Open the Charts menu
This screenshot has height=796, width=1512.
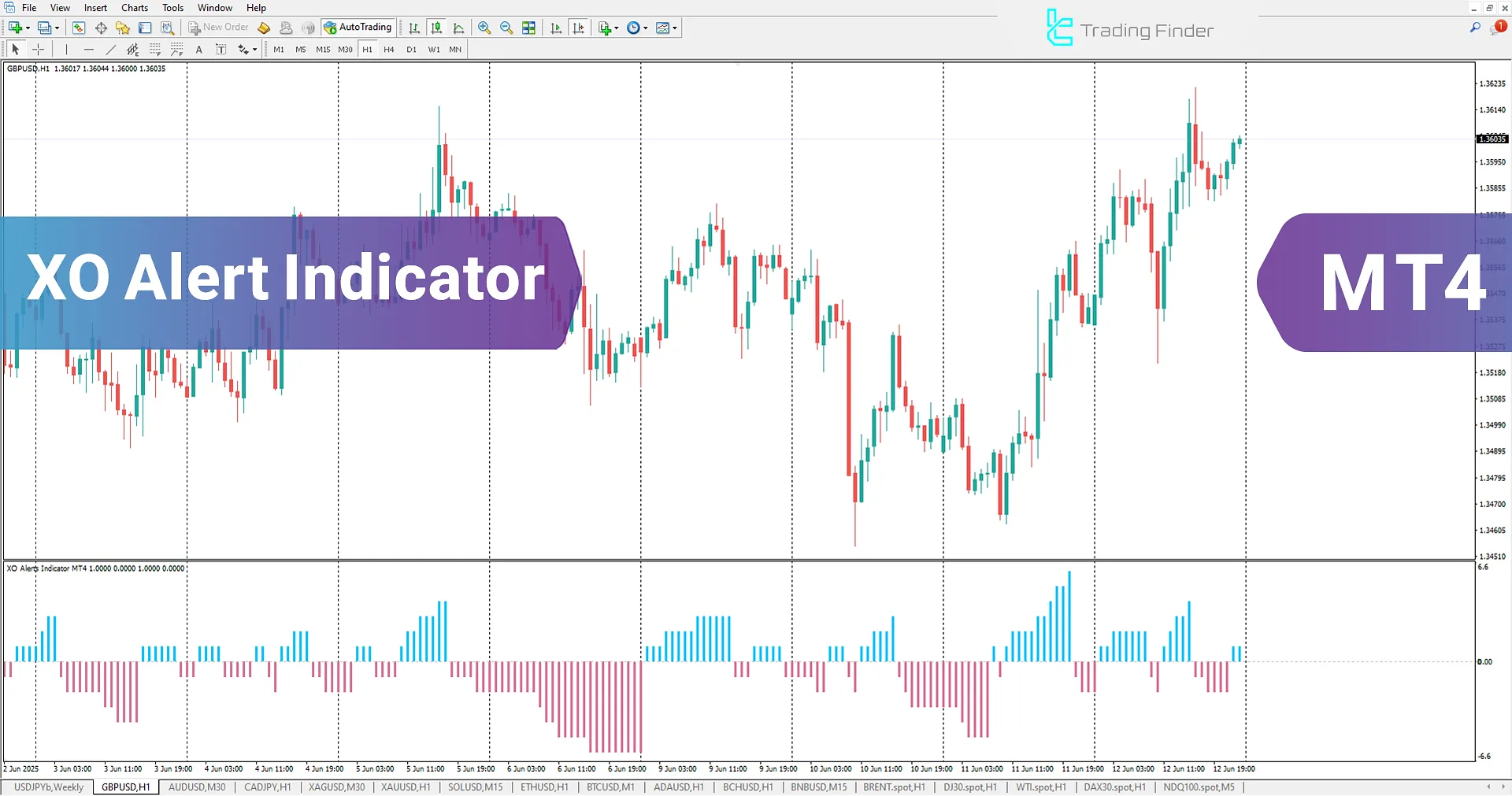pyautogui.click(x=135, y=8)
